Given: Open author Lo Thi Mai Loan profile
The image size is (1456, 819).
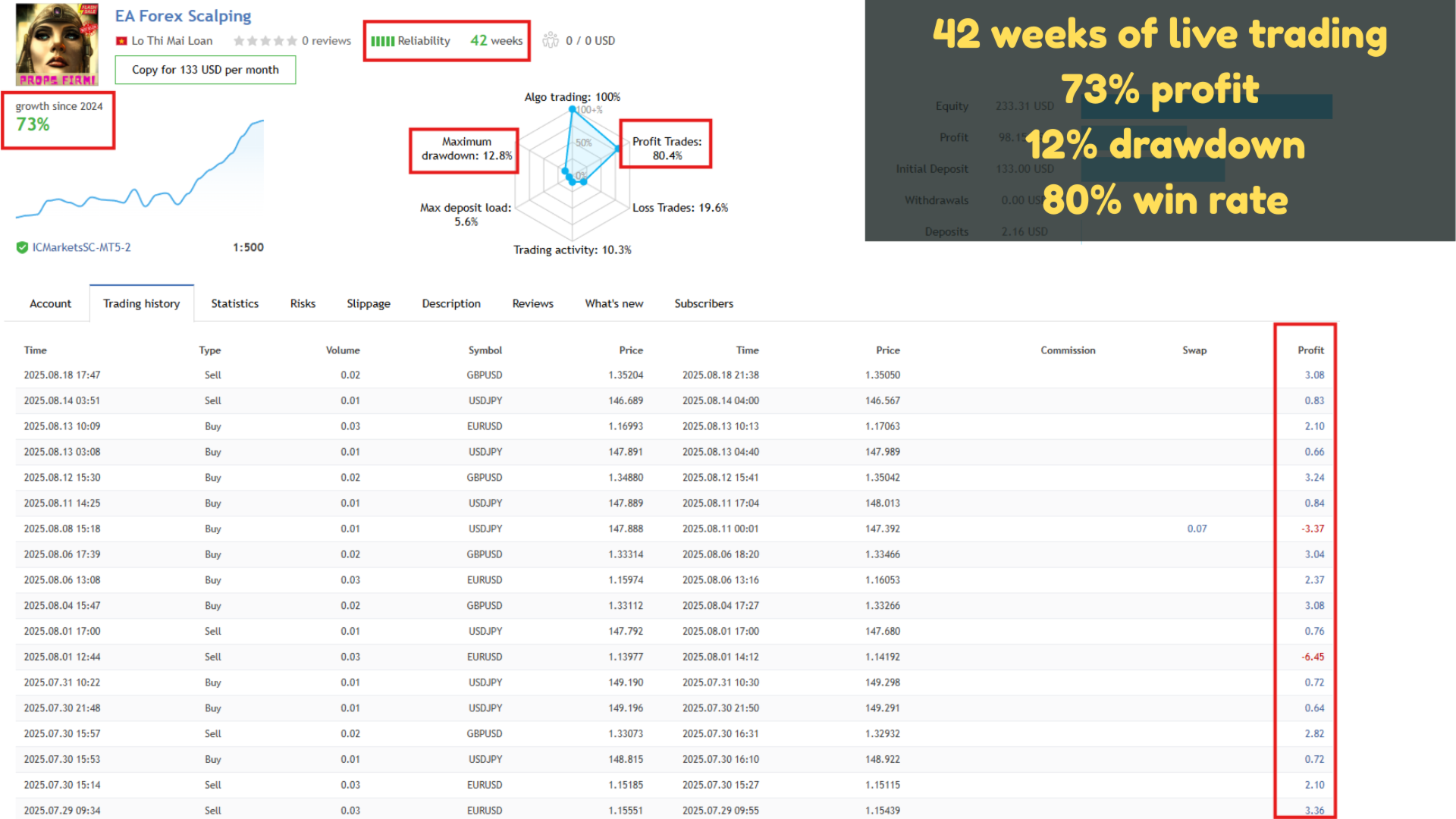Looking at the screenshot, I should point(171,41).
